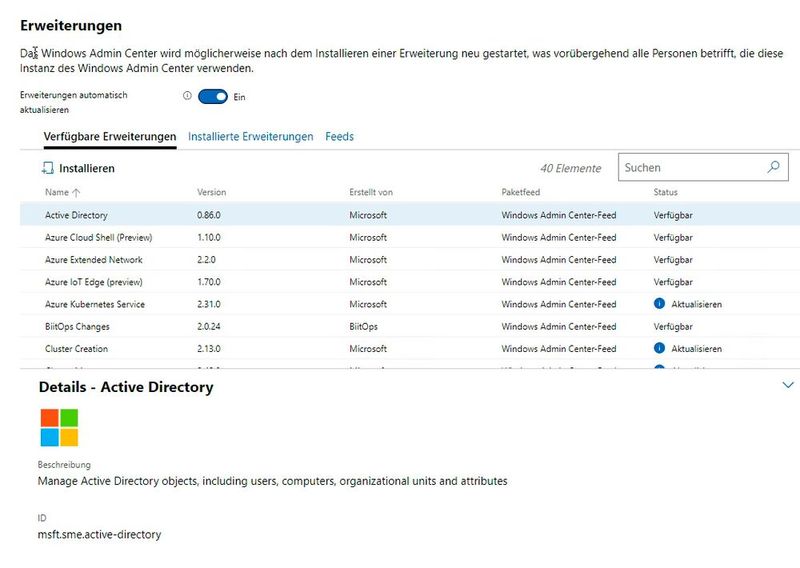Screen dimensions: 800x568
Task: Select Azure Kubernetes Service extension
Action: [410, 304]
